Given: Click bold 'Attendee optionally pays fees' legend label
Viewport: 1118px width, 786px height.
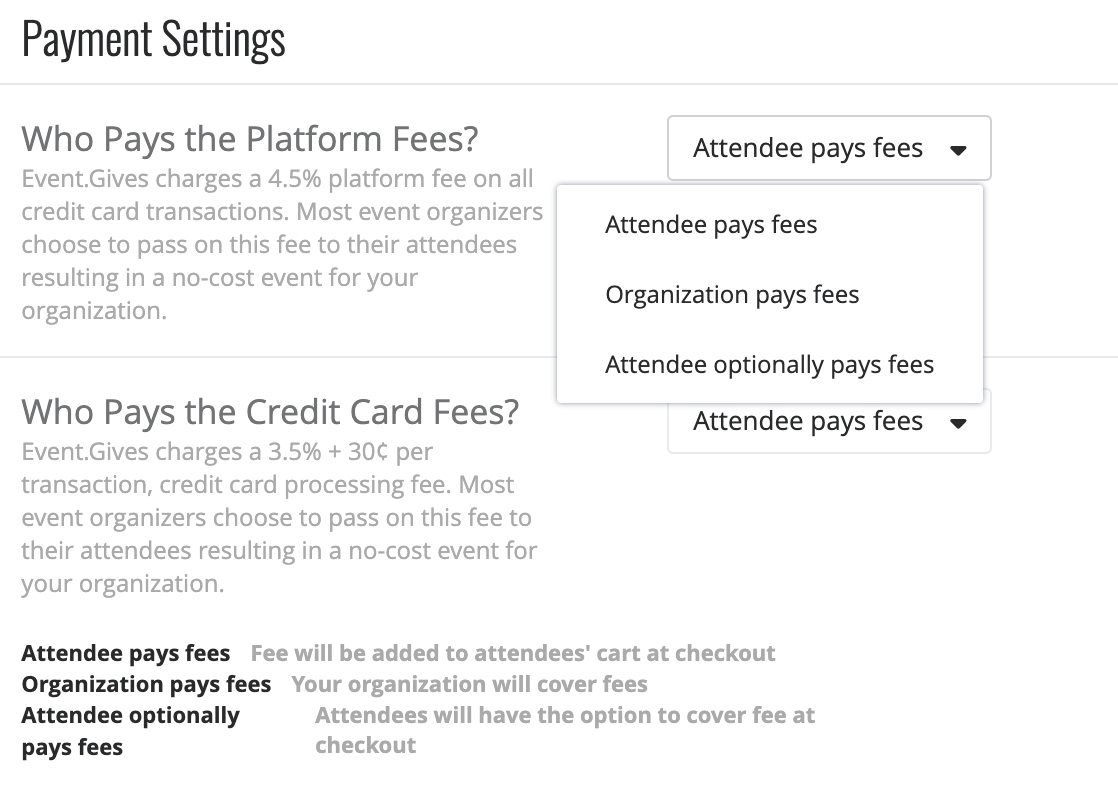Looking at the screenshot, I should click(130, 731).
